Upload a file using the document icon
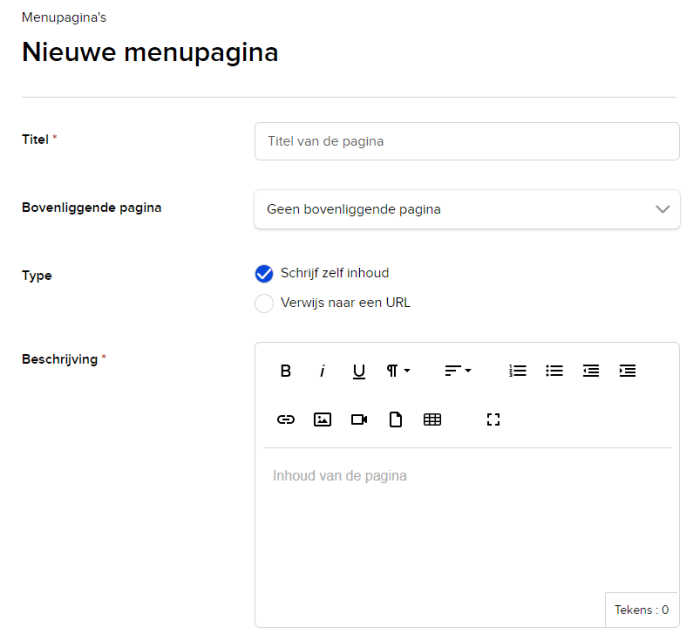This screenshot has height=641, width=700. (395, 420)
